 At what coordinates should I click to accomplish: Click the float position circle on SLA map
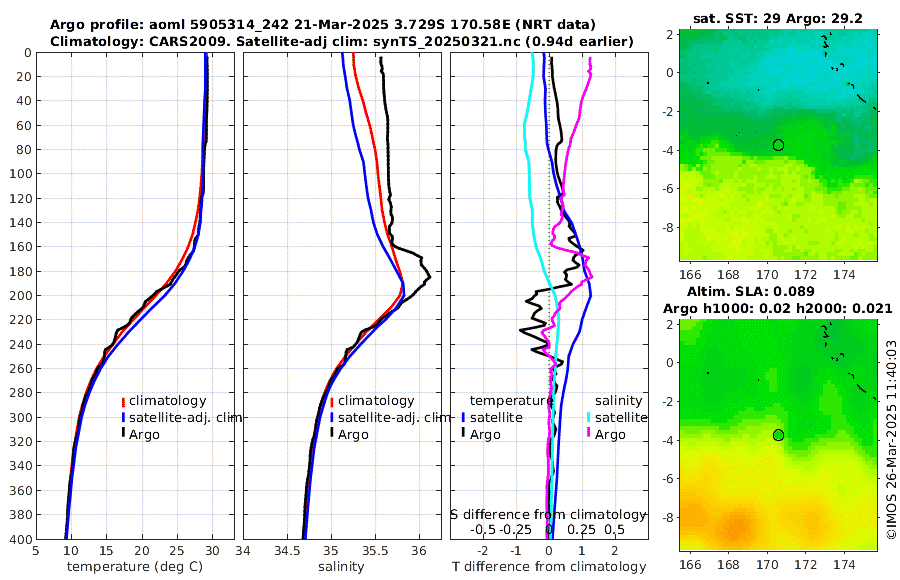click(x=778, y=435)
